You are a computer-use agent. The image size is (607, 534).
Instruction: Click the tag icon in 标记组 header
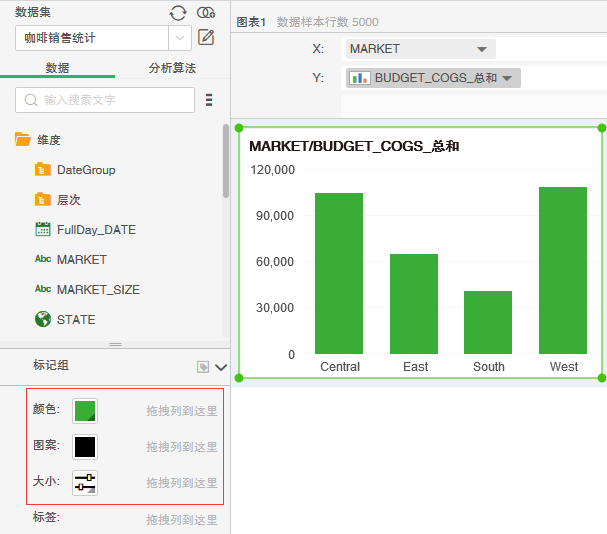pyautogui.click(x=203, y=367)
